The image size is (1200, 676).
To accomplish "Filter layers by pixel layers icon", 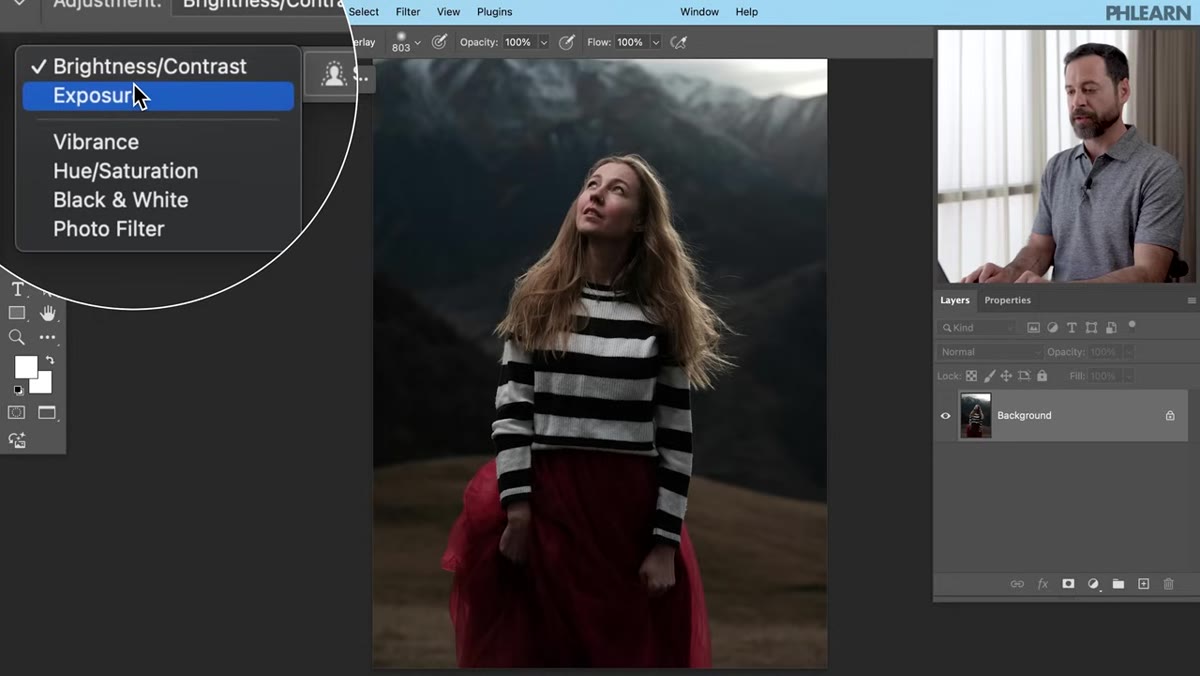I will tap(1033, 327).
